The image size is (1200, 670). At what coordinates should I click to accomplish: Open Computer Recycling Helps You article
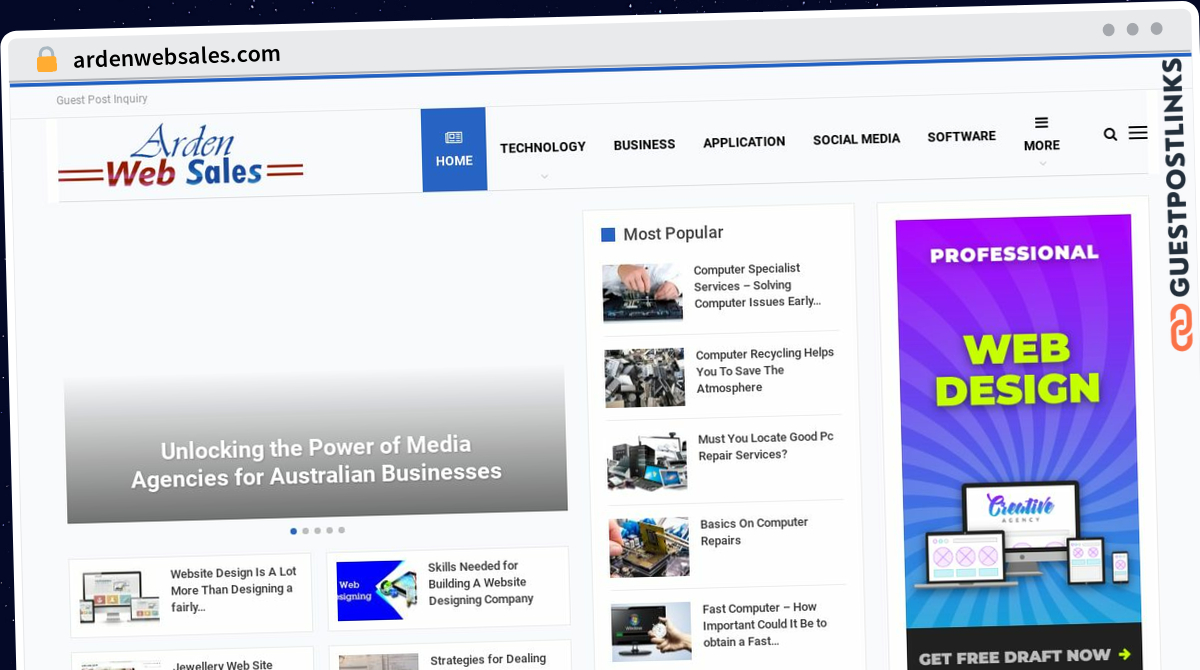[765, 370]
